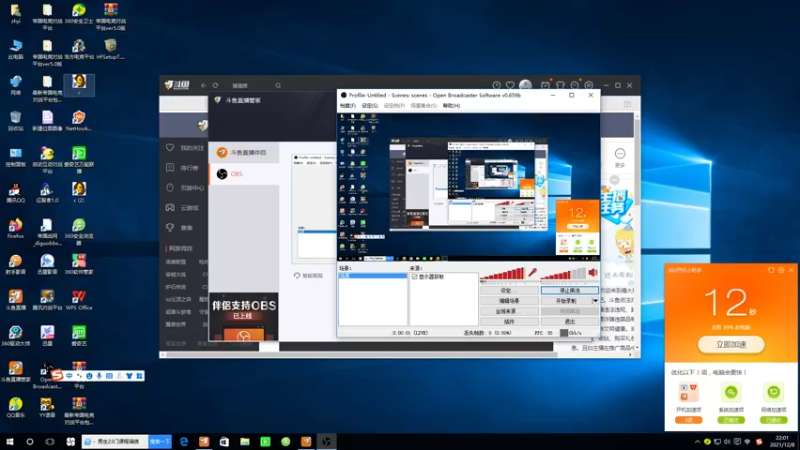Open 云游戏 gamepad item in Douyu sidebar
Image resolution: width=800 pixels, height=450 pixels.
pos(182,208)
